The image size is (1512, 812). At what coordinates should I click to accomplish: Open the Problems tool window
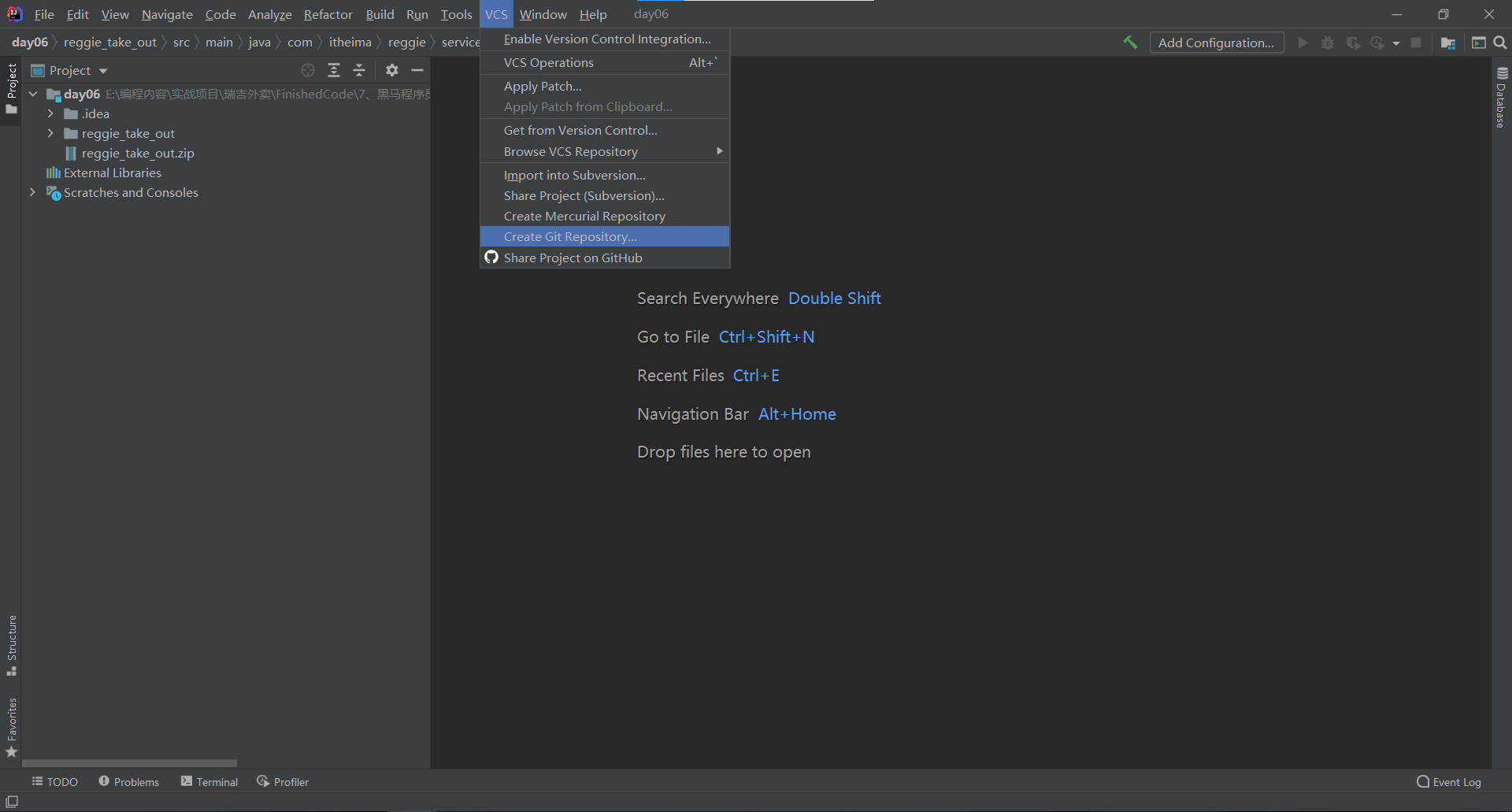[x=128, y=781]
